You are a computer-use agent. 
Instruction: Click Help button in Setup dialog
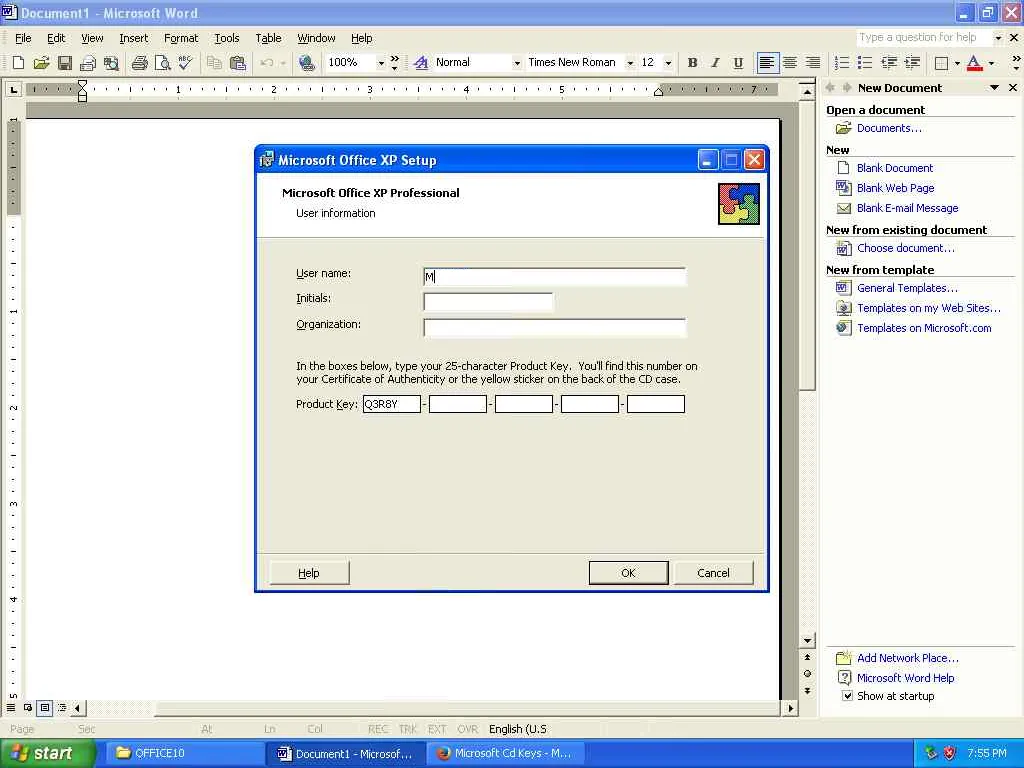pyautogui.click(x=309, y=573)
